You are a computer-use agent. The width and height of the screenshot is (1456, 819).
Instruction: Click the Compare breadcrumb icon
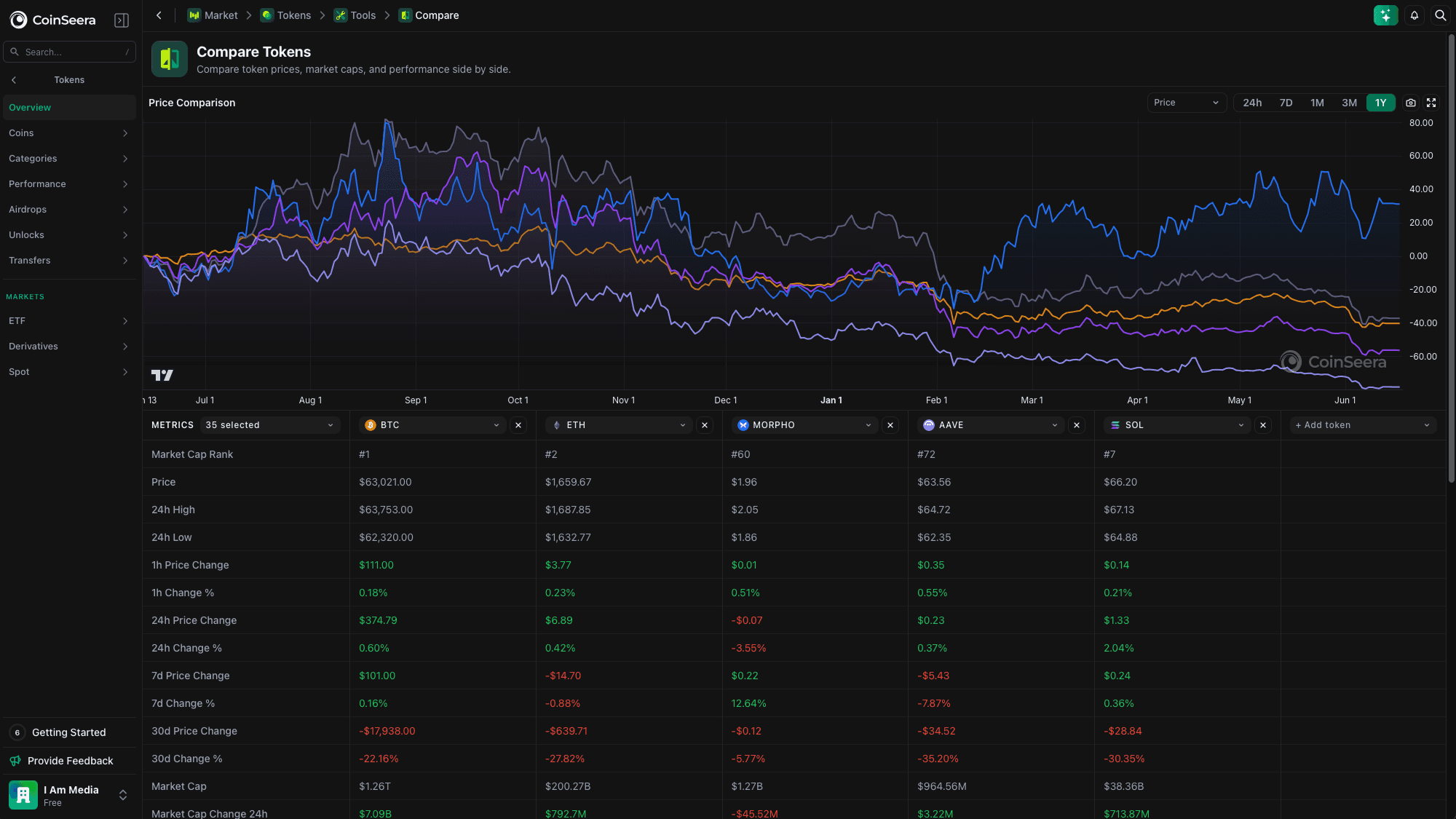tap(405, 15)
